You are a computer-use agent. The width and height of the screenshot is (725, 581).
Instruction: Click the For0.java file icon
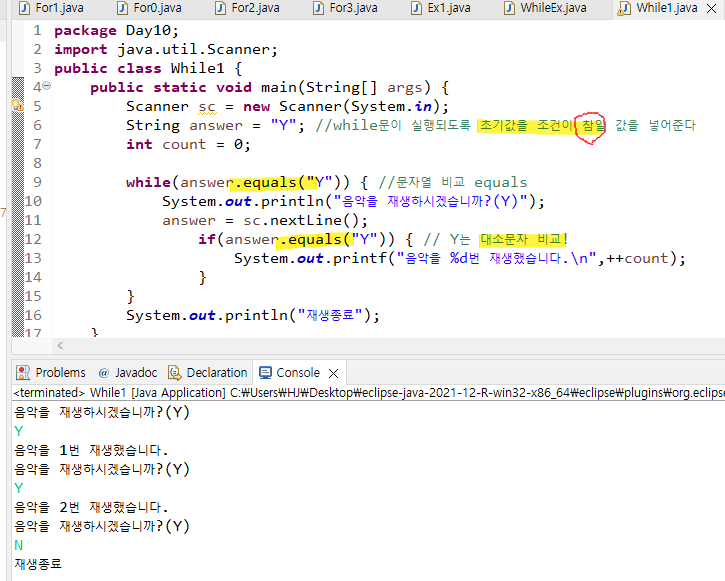tap(123, 8)
